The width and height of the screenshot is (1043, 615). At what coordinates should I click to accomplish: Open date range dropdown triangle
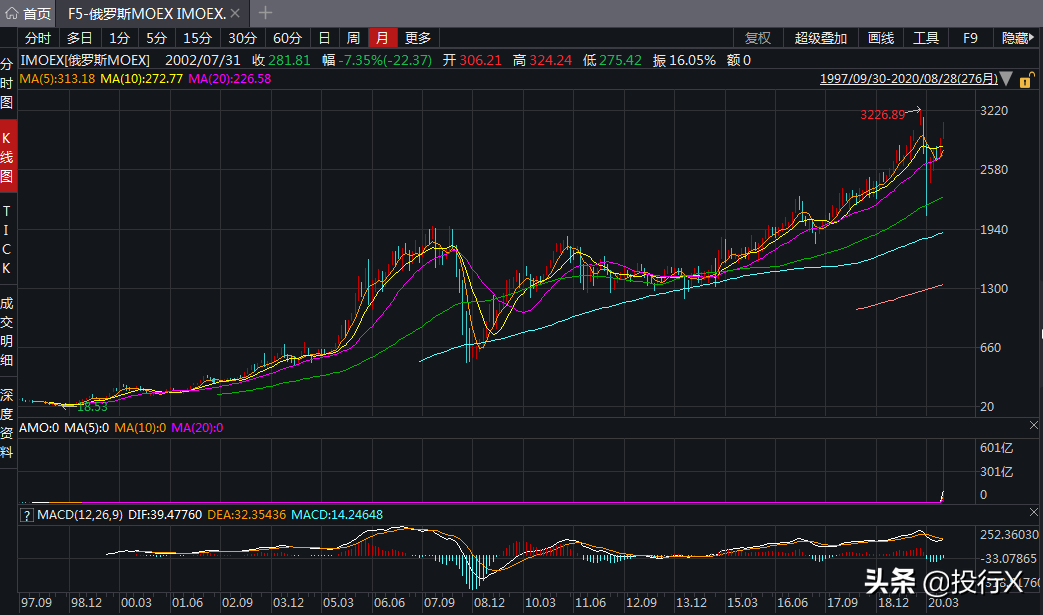[x=1005, y=78]
